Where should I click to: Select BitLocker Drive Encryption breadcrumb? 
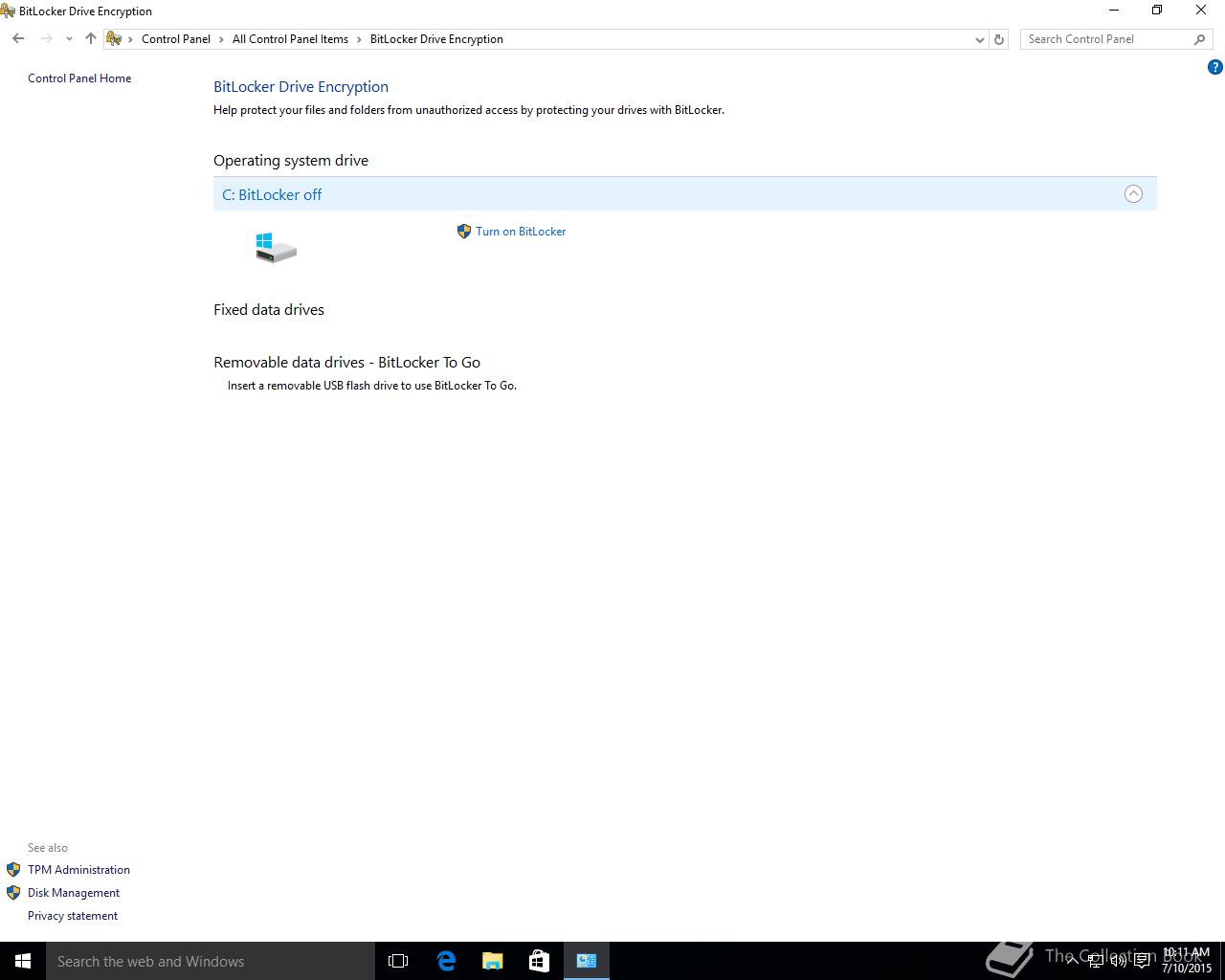coord(436,39)
